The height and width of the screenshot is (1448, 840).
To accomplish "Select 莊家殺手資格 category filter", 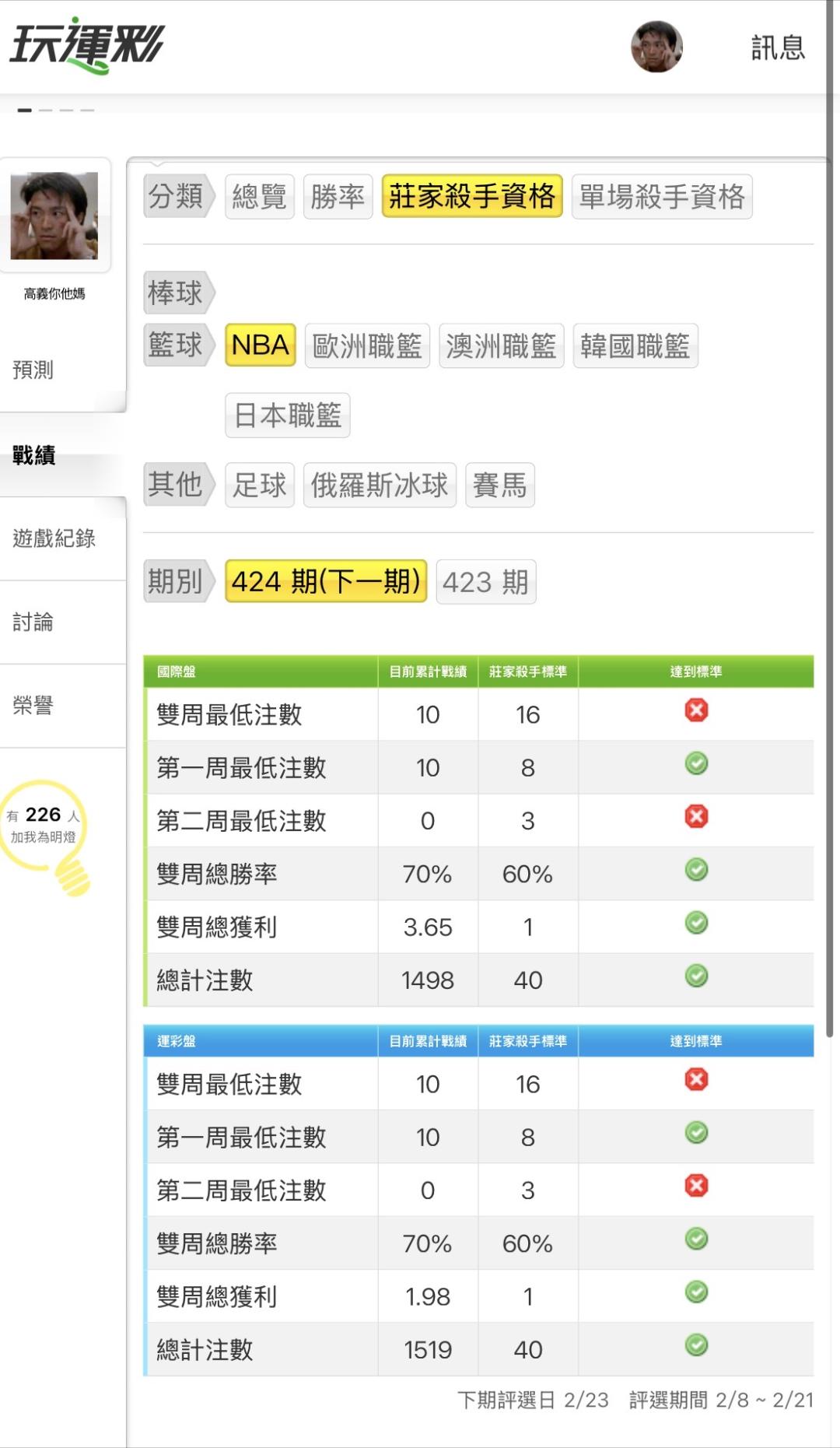I will click(472, 195).
